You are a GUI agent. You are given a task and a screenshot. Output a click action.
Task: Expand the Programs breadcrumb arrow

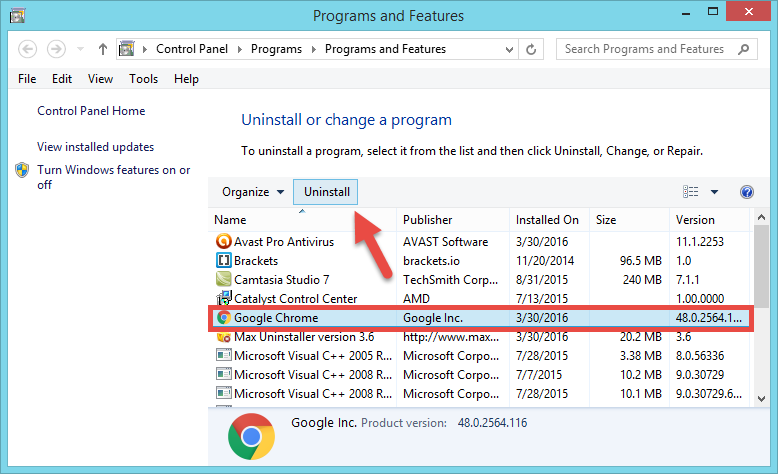click(314, 49)
